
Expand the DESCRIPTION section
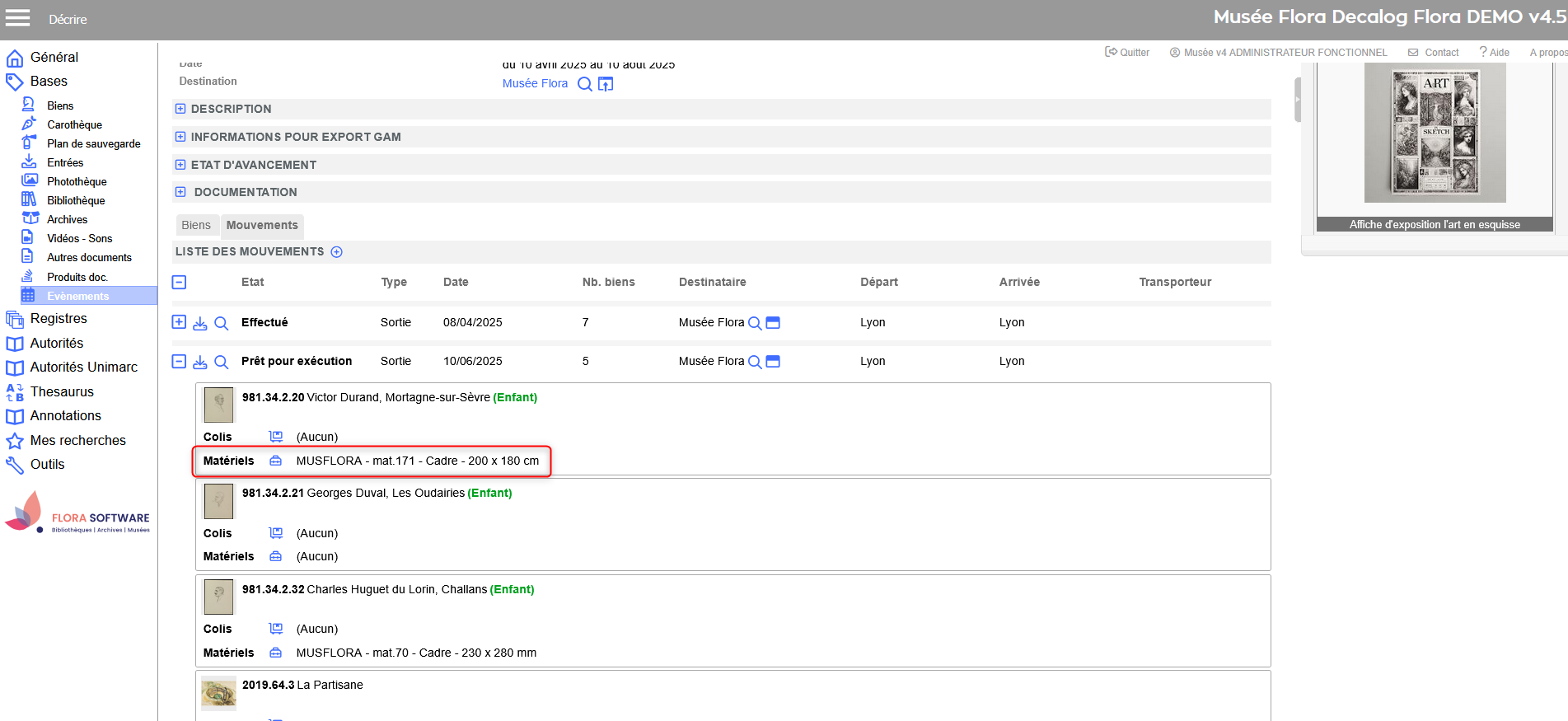coord(180,109)
